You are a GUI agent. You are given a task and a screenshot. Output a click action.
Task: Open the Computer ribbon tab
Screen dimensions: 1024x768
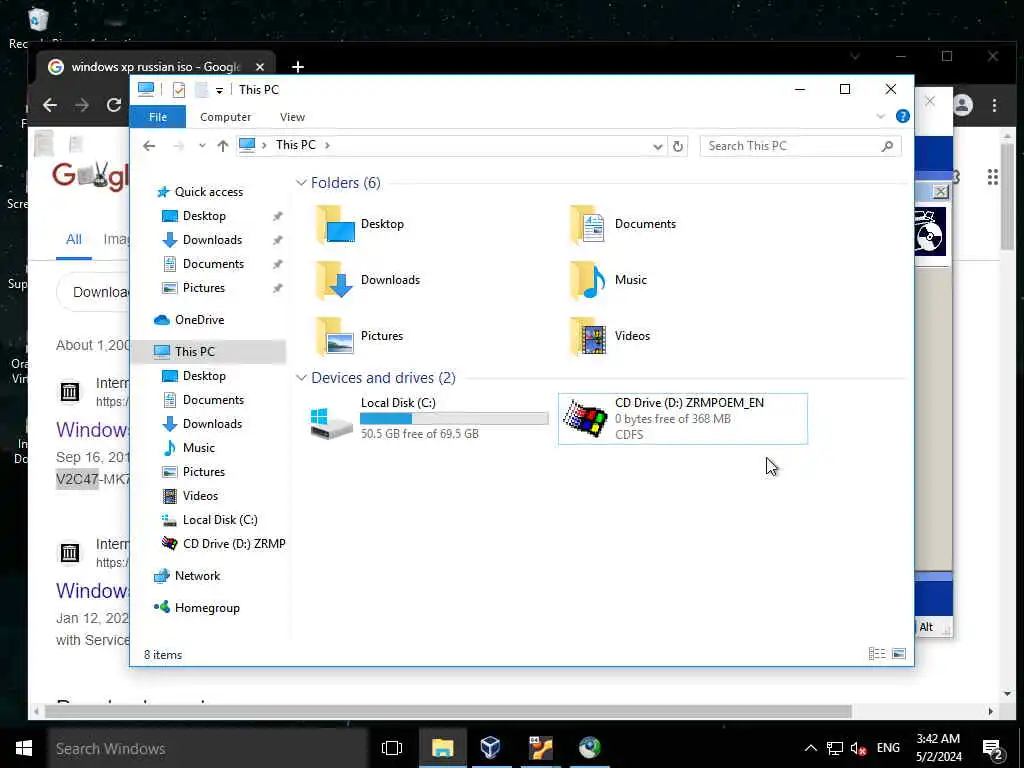(225, 117)
